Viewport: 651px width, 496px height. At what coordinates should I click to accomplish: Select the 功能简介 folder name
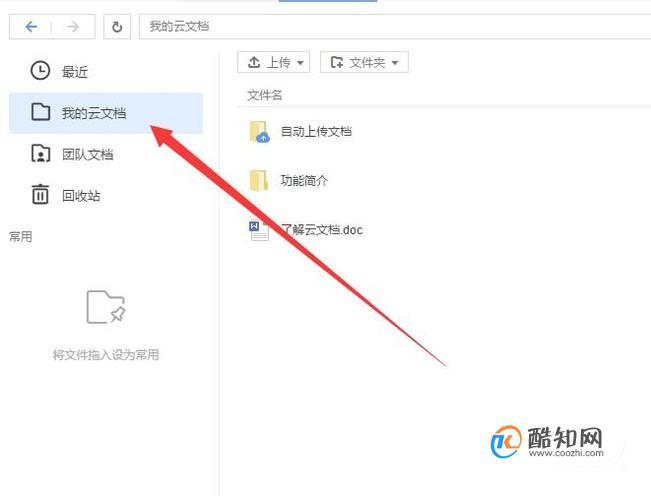304,181
